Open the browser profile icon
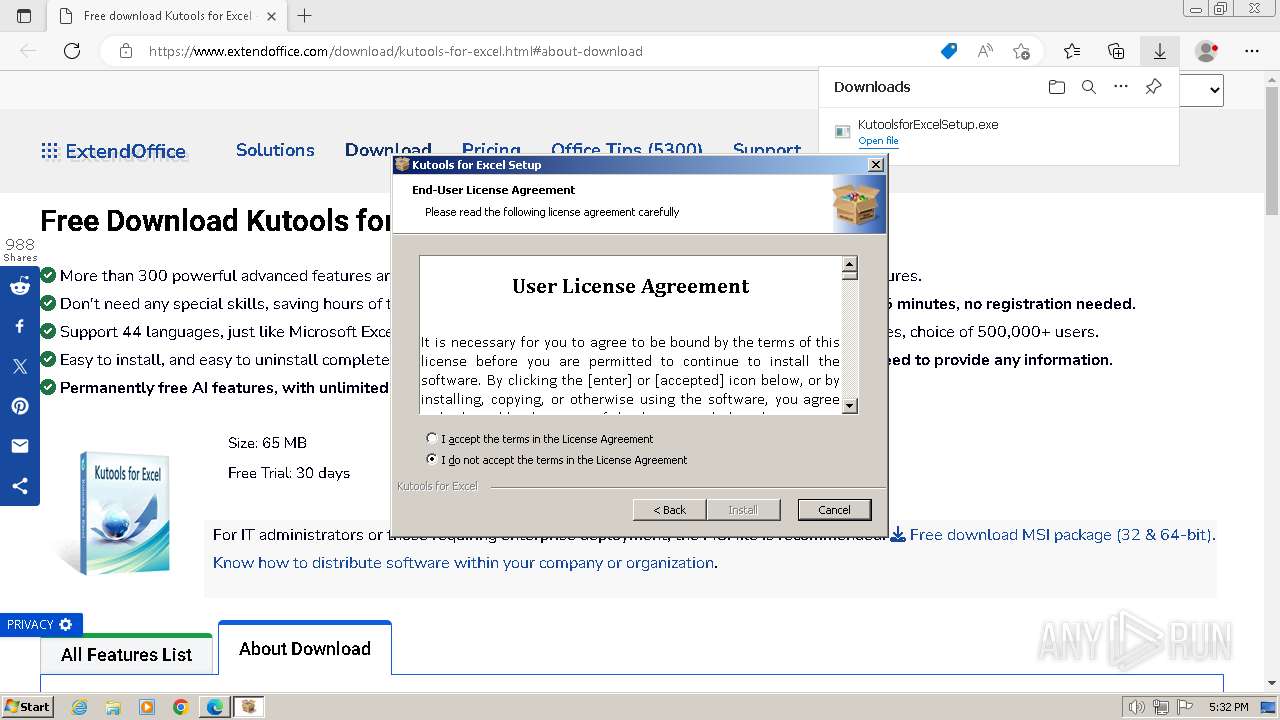This screenshot has width=1280, height=720. [x=1207, y=51]
